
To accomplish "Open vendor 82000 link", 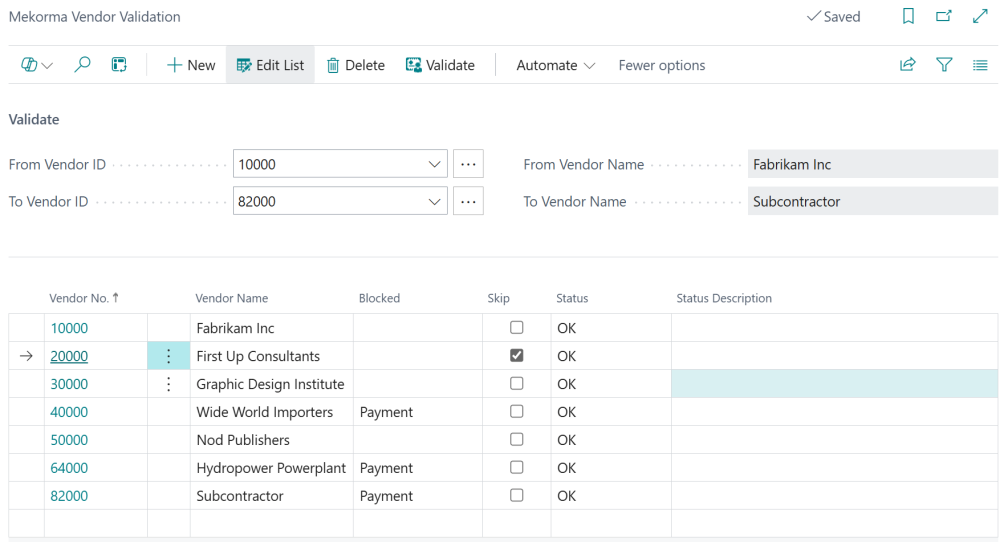I will coord(69,496).
